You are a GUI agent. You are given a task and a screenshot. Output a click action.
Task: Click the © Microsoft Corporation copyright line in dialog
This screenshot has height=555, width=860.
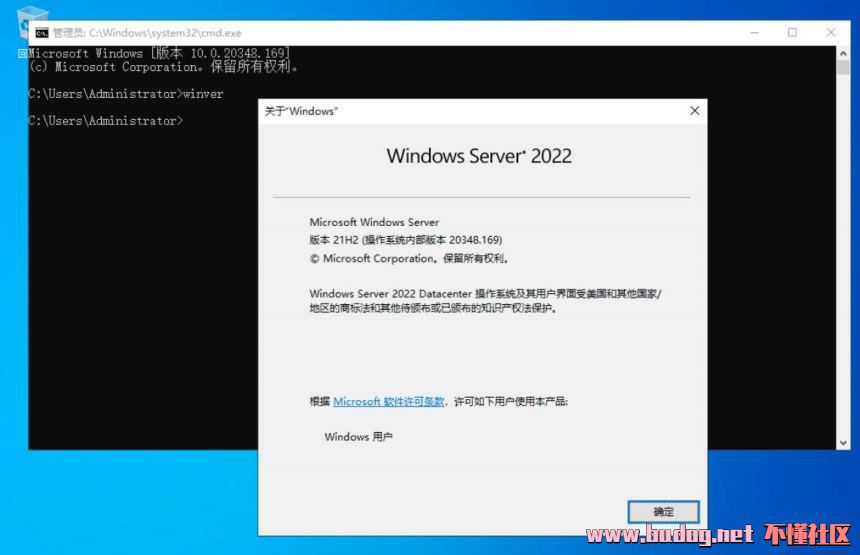[x=409, y=258]
